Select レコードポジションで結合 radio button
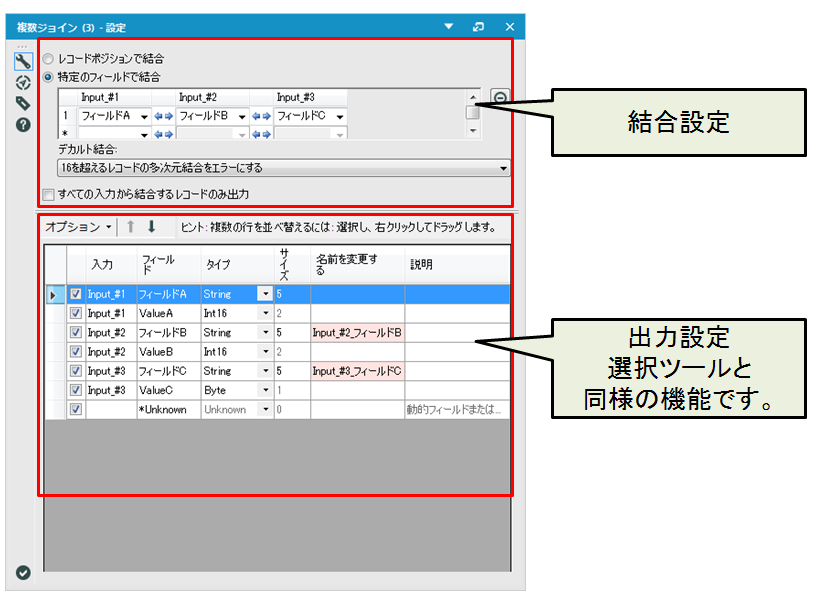The width and height of the screenshot is (820, 610). (49, 59)
